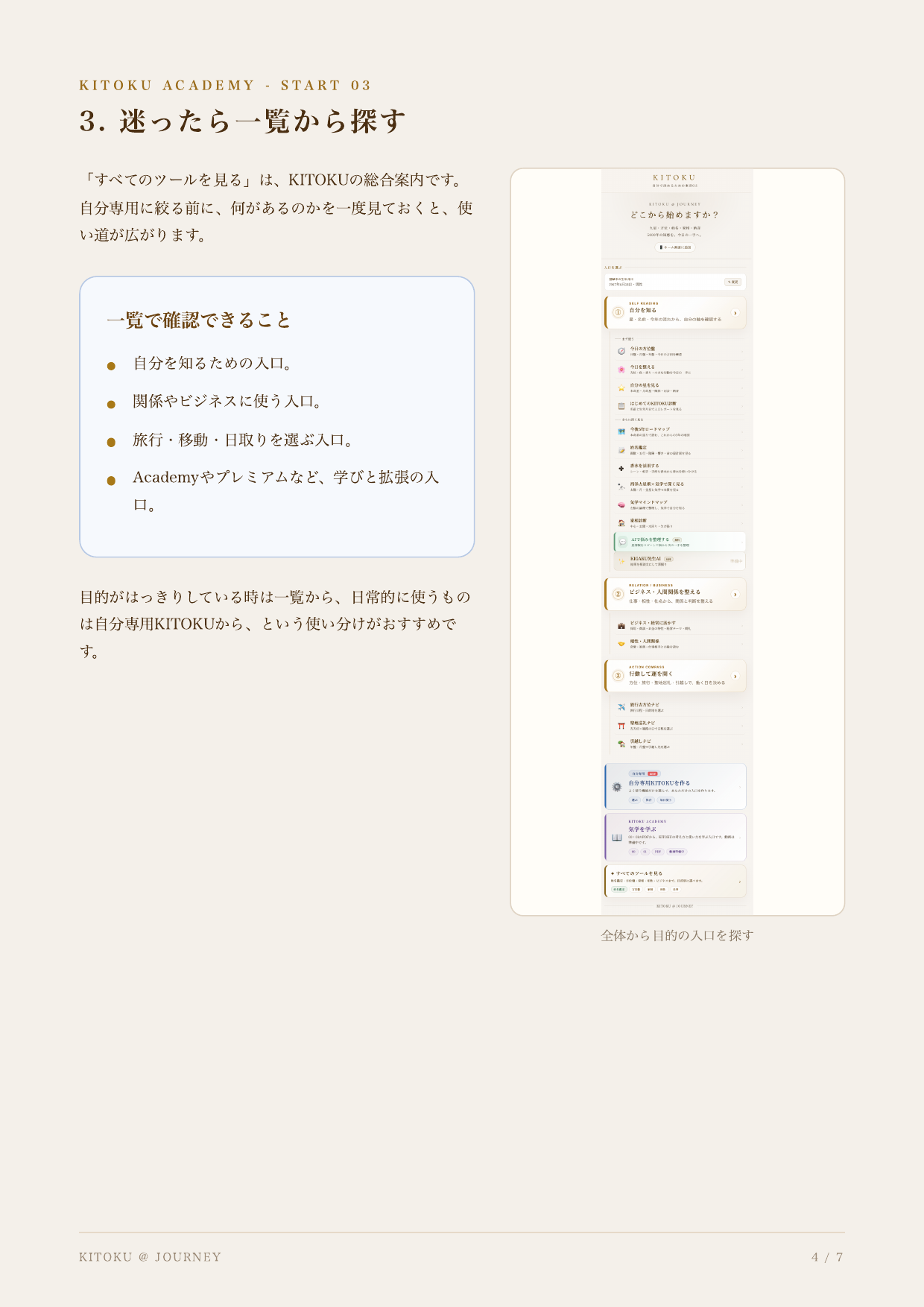This screenshot has width=924, height=1307.
Task: Click the telescope icon for 西洋占星術×気学
Action: point(621,487)
